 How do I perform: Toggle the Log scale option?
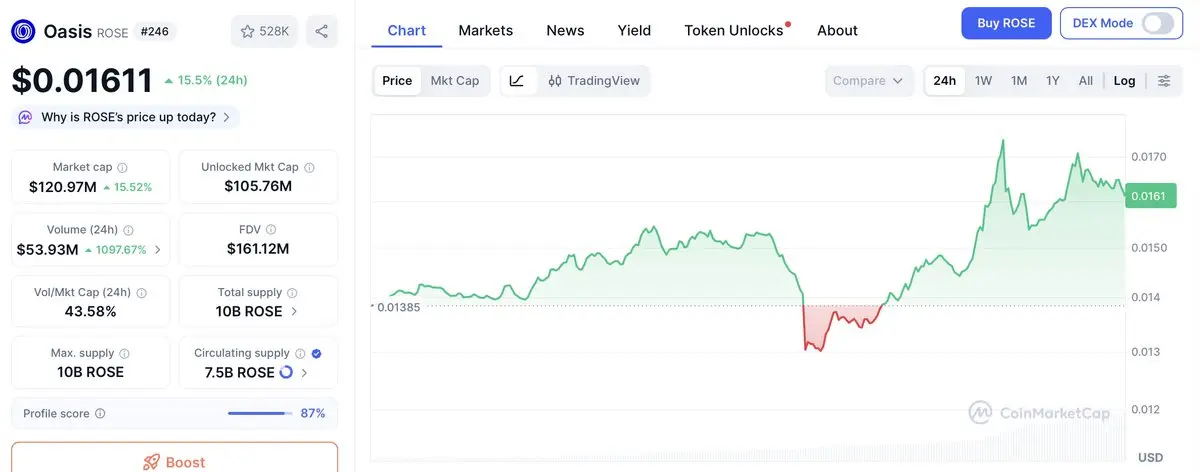[1124, 81]
